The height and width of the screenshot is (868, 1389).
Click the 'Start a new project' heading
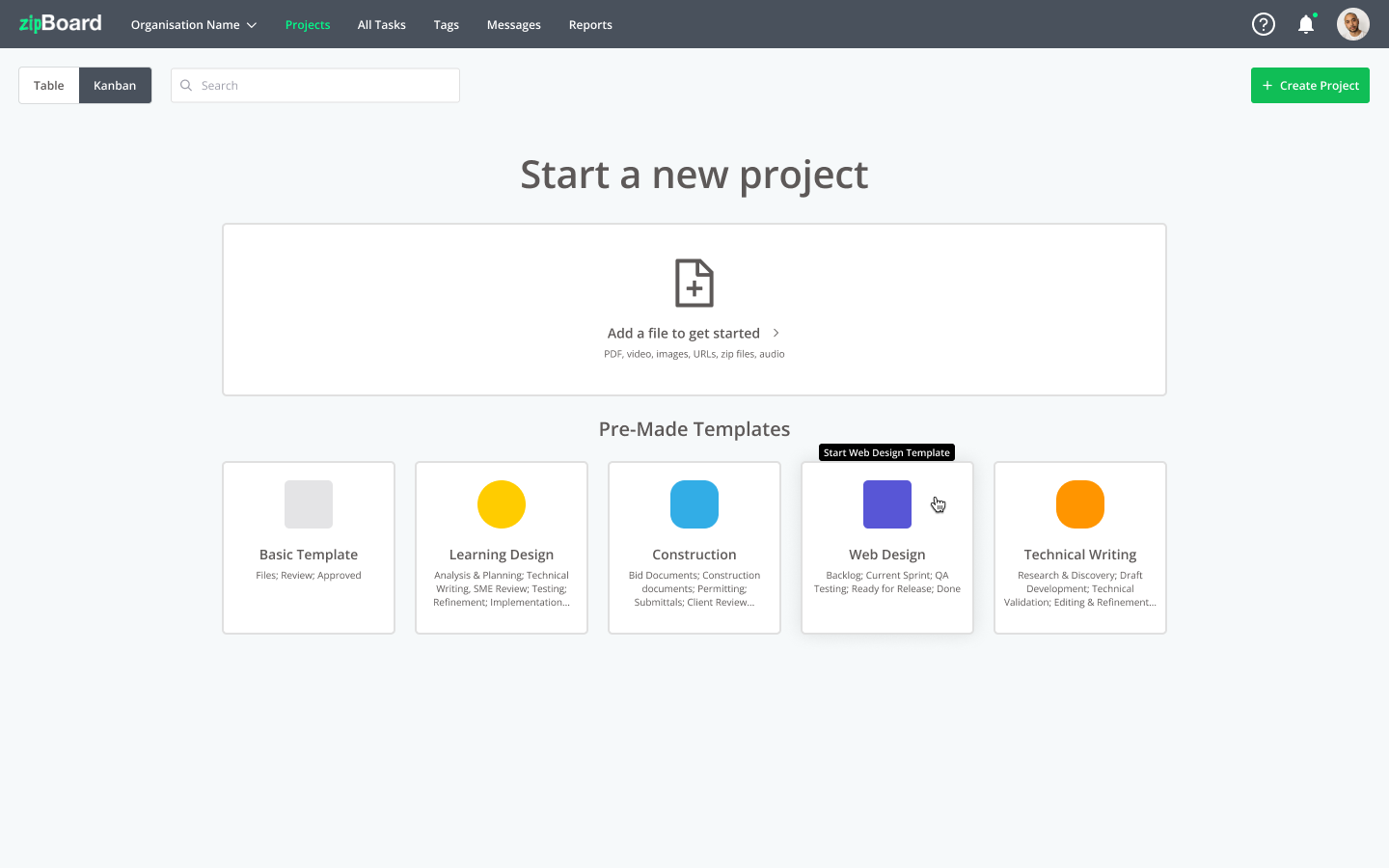694,175
